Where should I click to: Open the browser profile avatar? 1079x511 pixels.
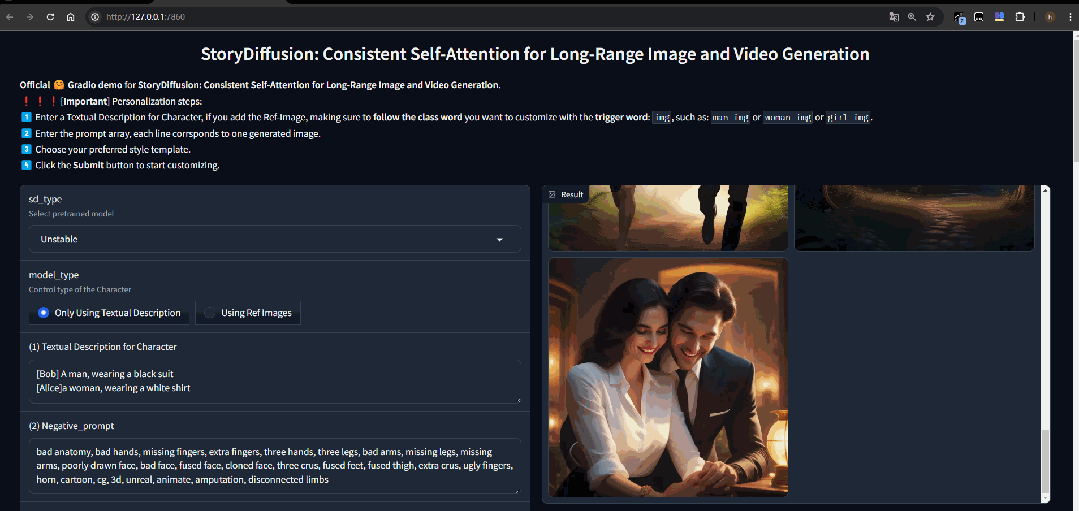pyautogui.click(x=1050, y=17)
